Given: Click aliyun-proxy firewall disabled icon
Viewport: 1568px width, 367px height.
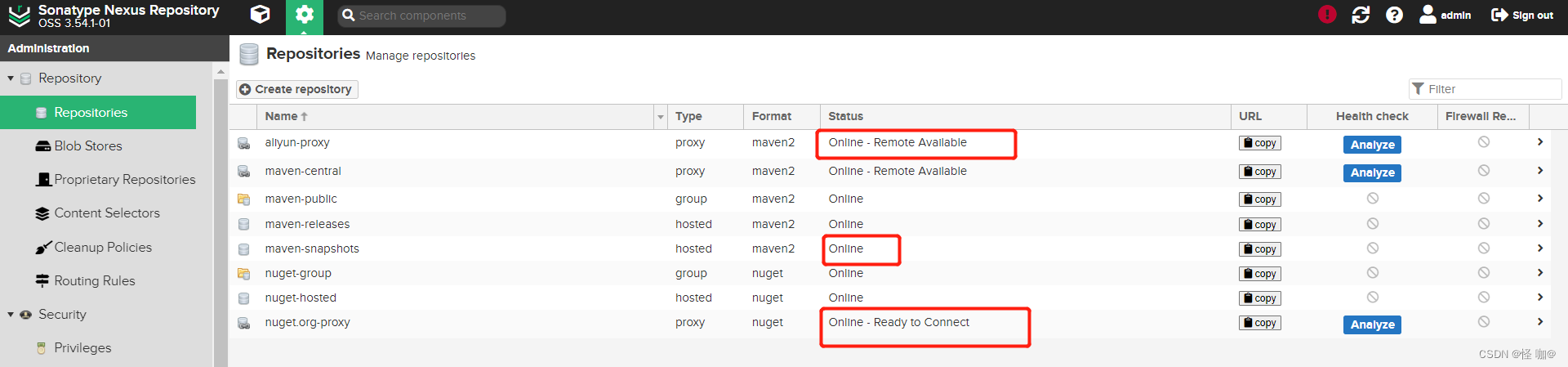Looking at the screenshot, I should click(1484, 142).
